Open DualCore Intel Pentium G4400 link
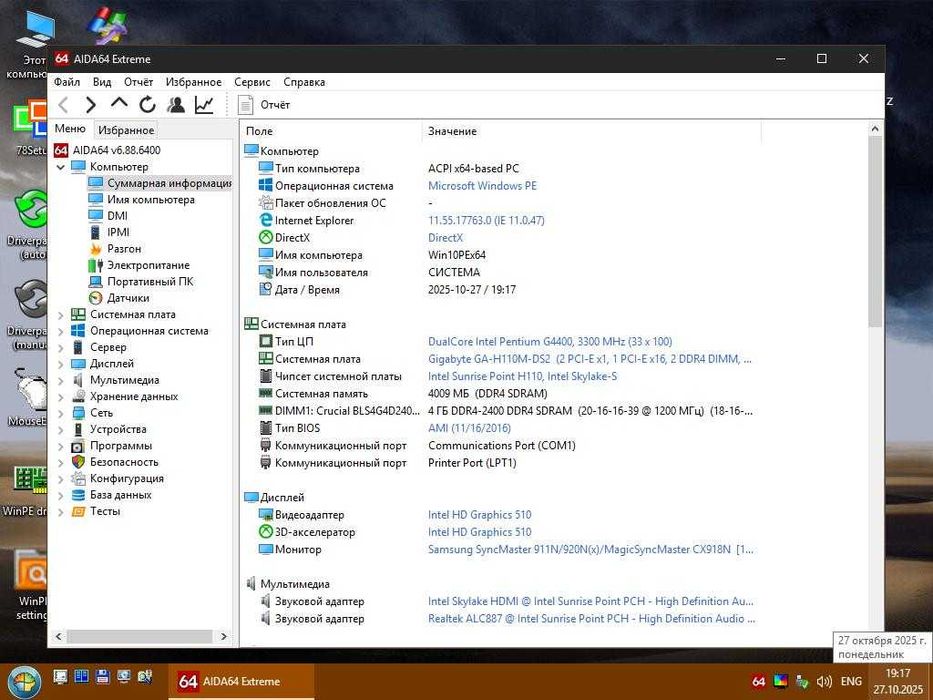Screen dimensions: 933x700 [550, 342]
